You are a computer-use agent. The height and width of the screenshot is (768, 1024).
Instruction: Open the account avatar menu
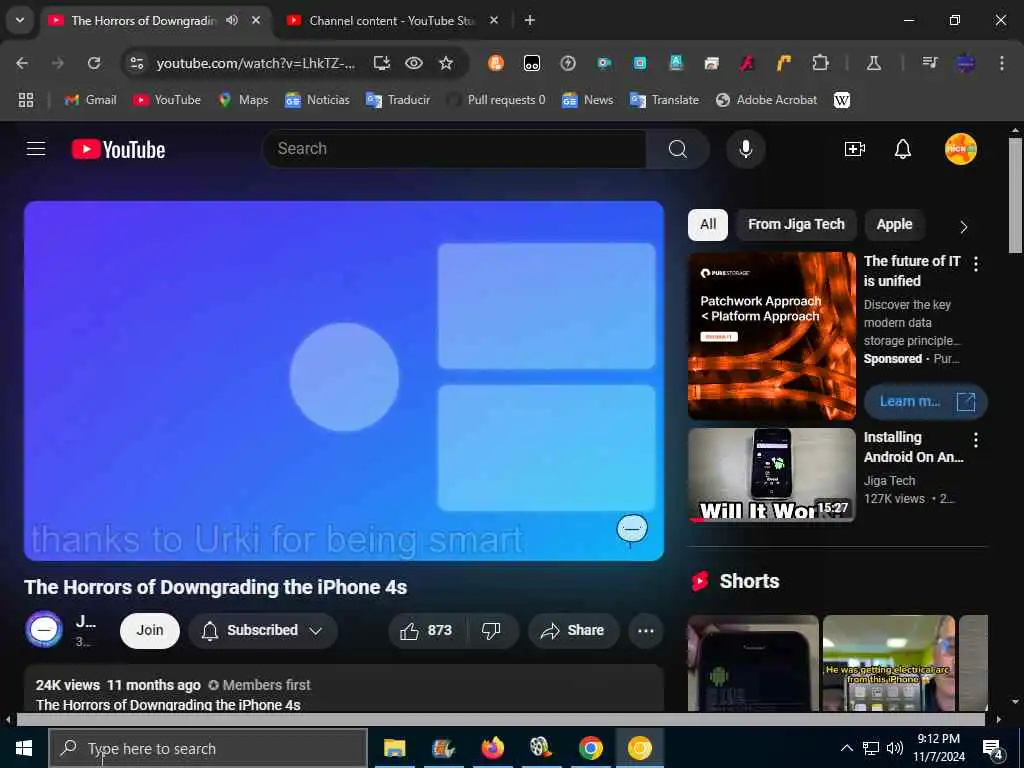(x=960, y=149)
